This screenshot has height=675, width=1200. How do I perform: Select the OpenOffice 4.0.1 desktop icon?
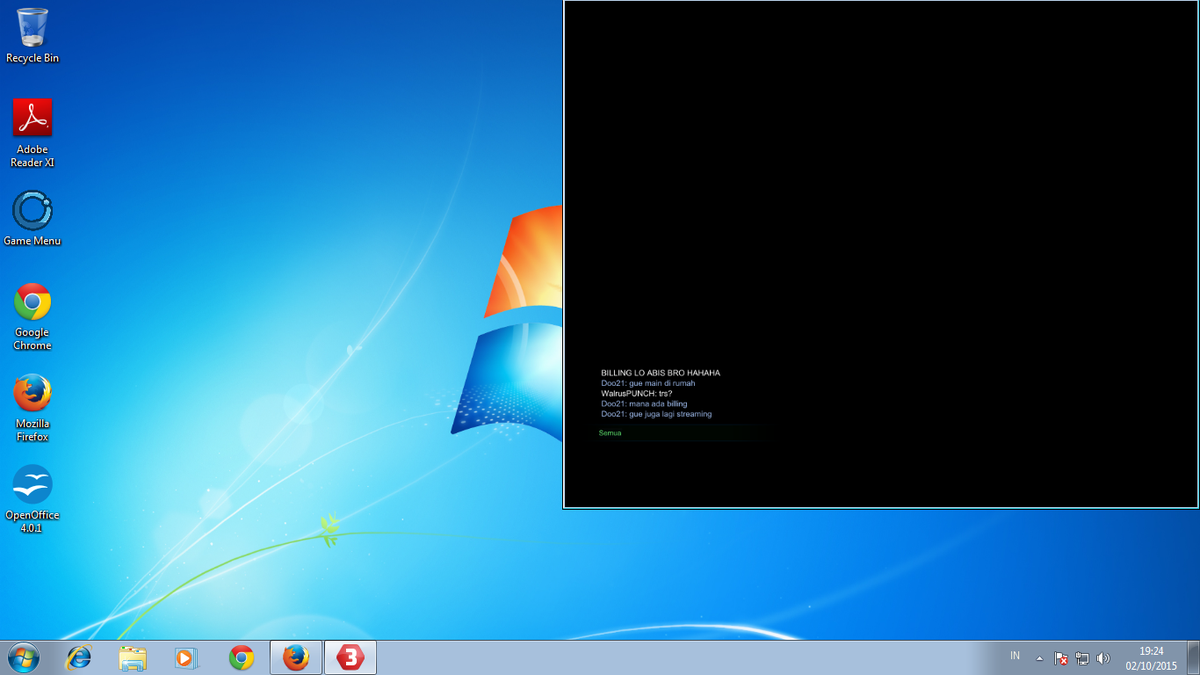[x=32, y=499]
